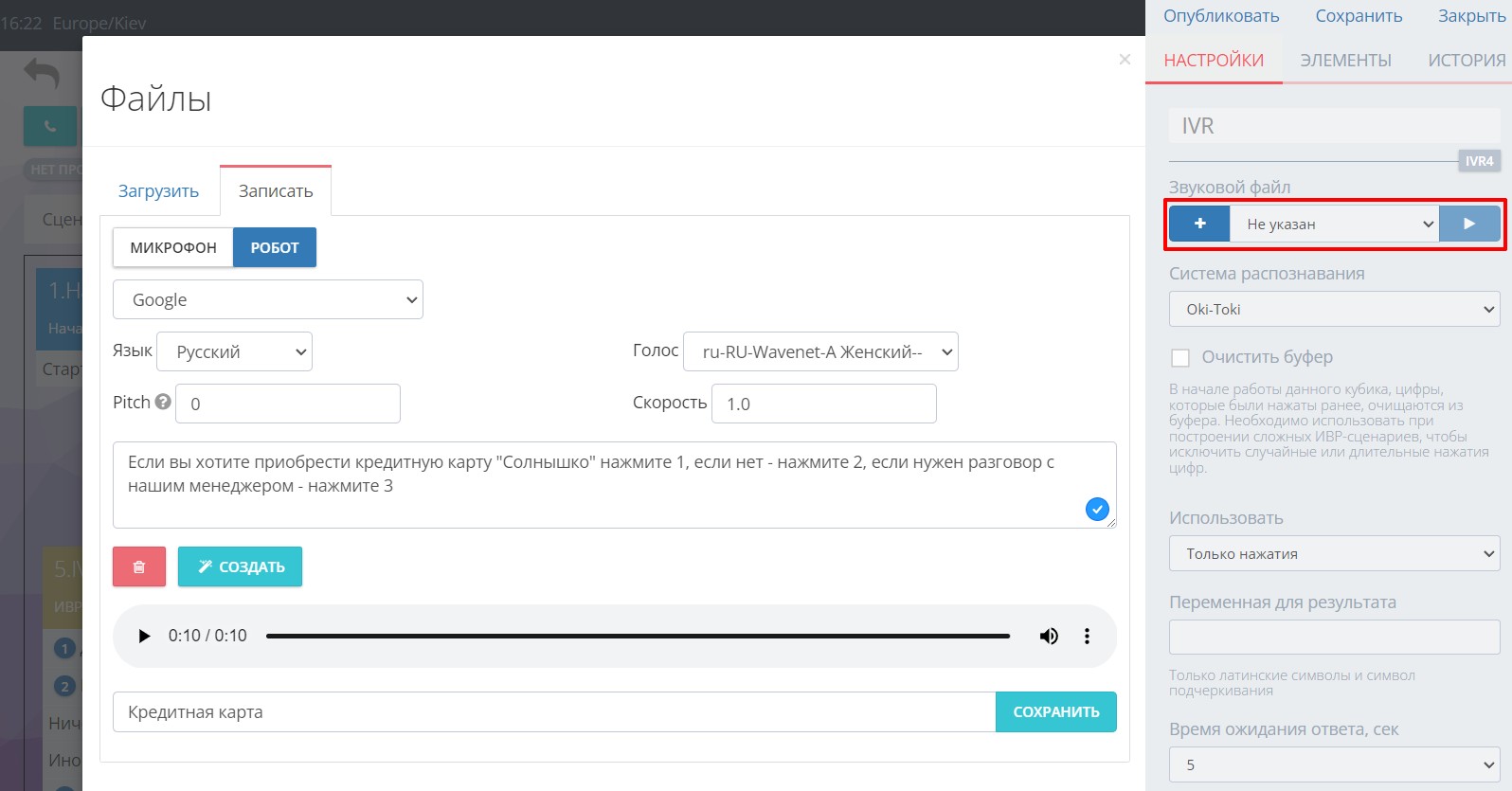Open audio player three-dot options menu
Image resolution: width=1512 pixels, height=791 pixels.
pyautogui.click(x=1087, y=636)
